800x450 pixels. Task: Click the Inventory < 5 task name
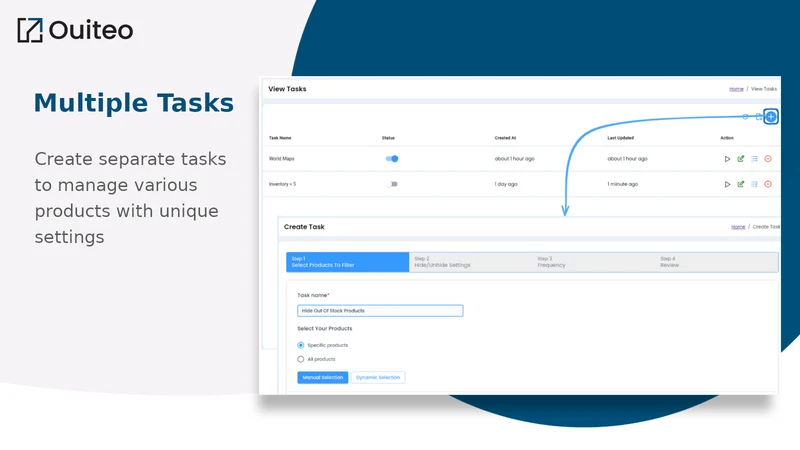(282, 184)
